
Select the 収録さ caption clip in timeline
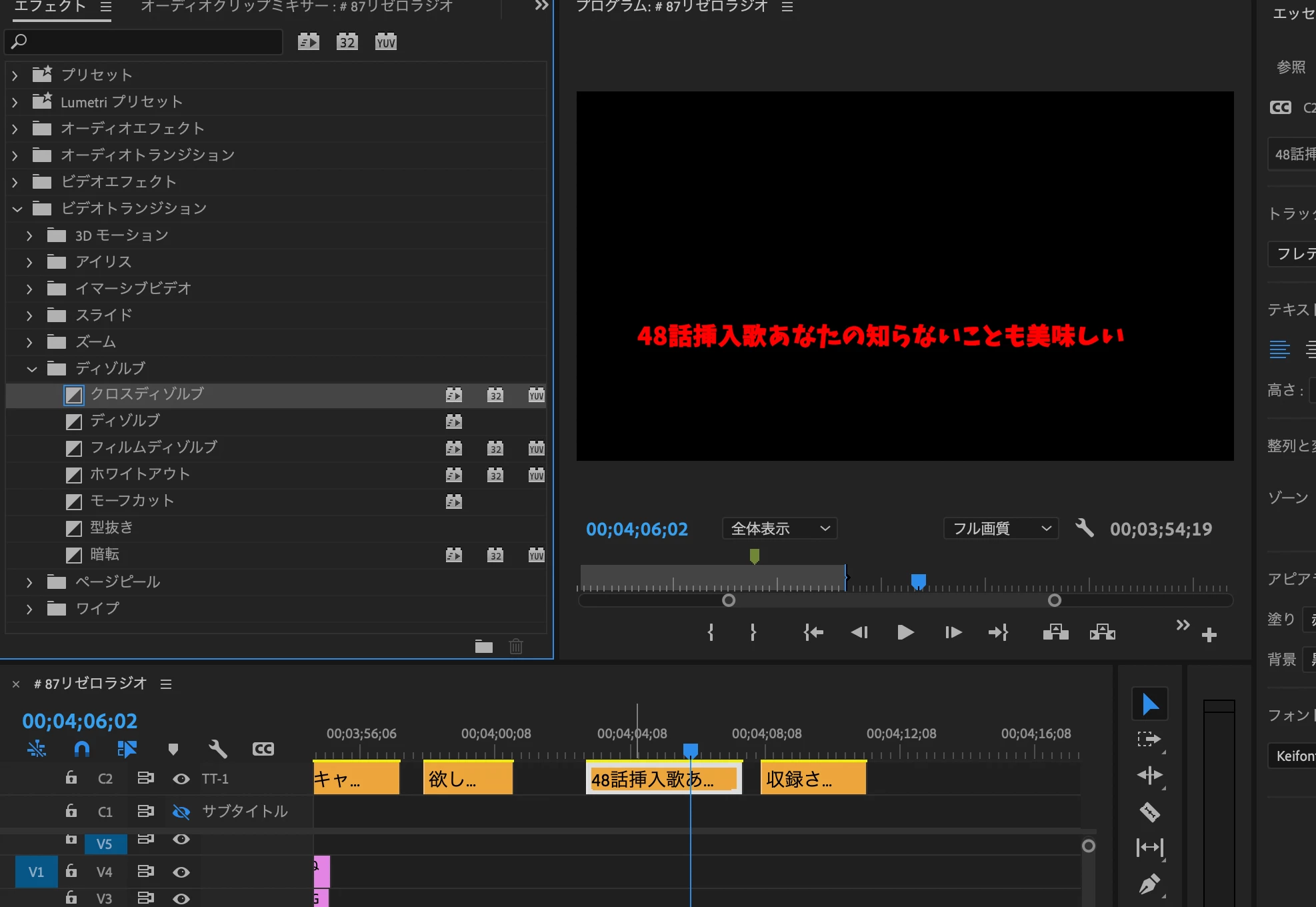pyautogui.click(x=812, y=779)
